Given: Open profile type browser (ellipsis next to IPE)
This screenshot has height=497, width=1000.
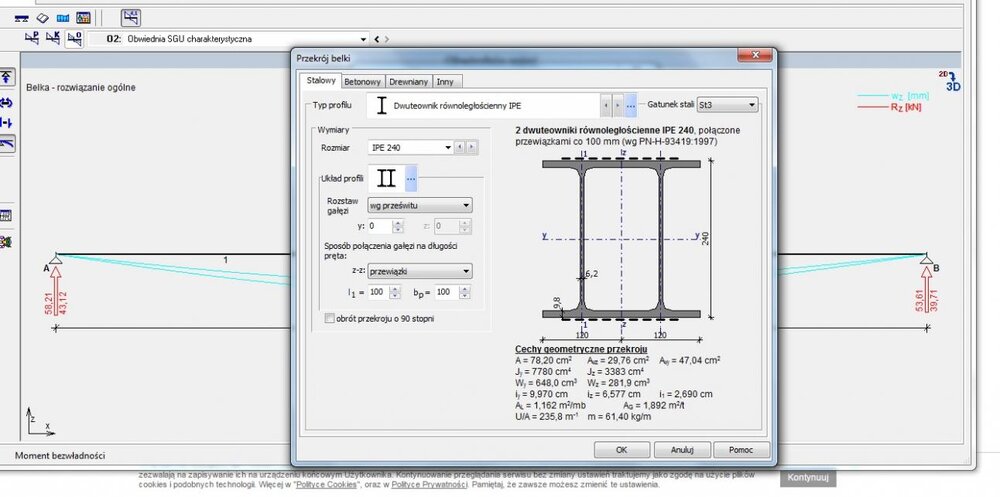Looking at the screenshot, I should click(x=630, y=105).
